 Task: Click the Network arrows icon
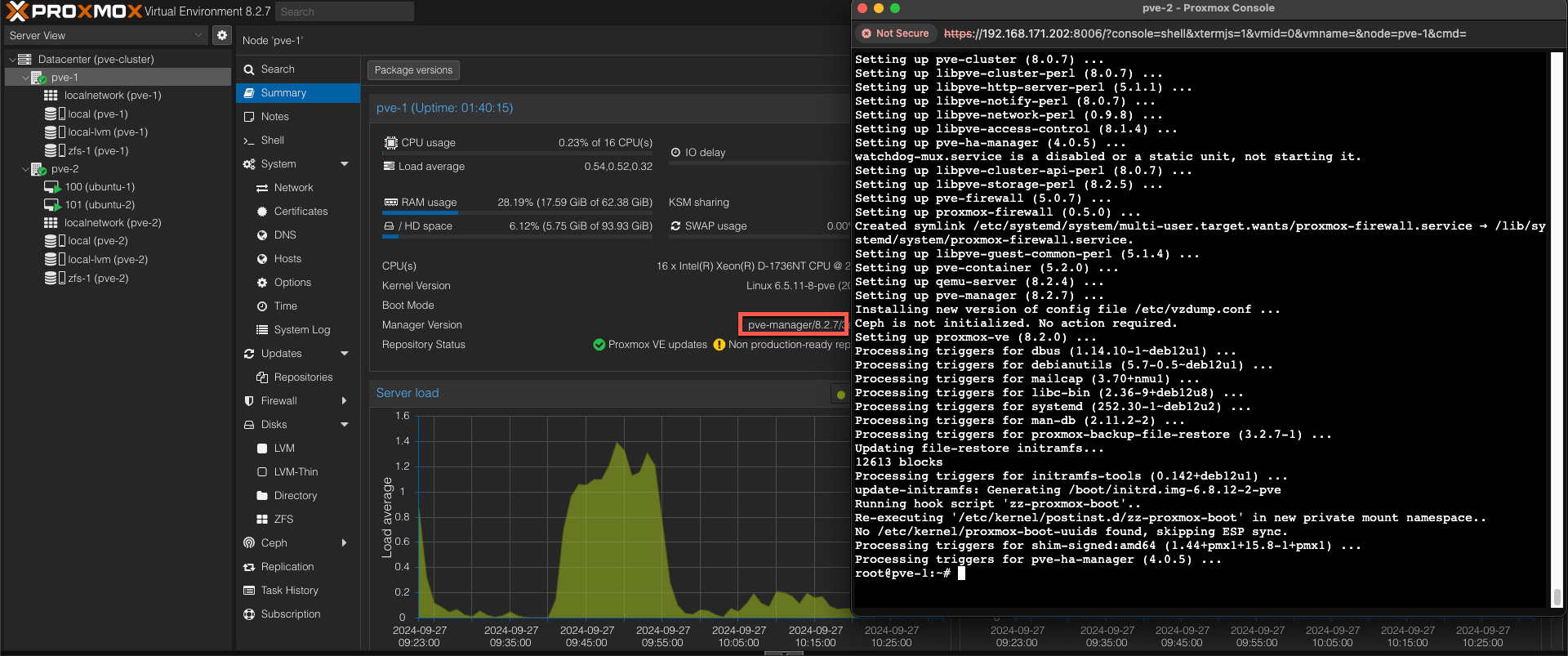coord(262,188)
